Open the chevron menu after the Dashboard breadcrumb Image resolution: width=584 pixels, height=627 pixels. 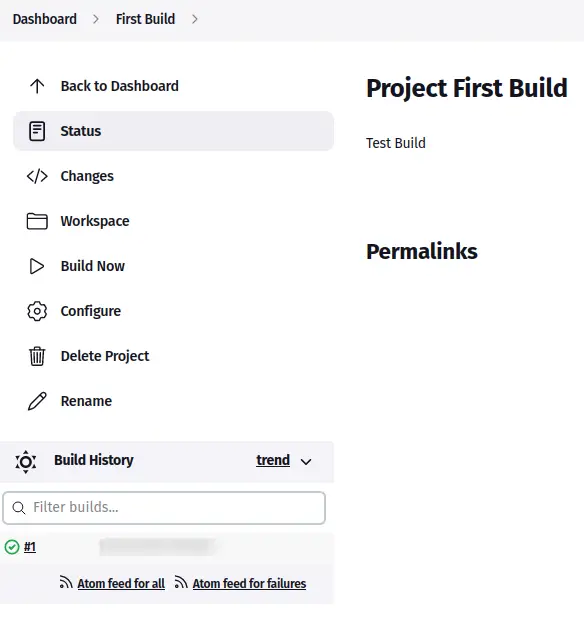pyautogui.click(x=96, y=19)
